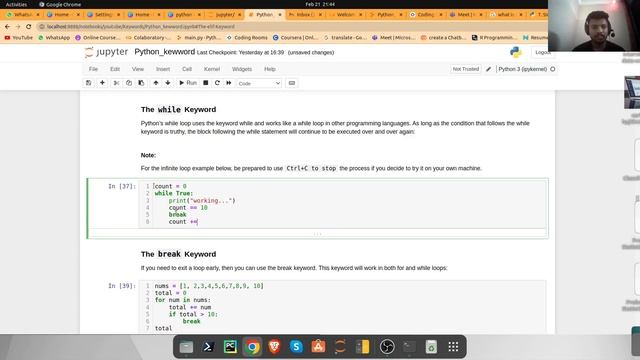Open the command palette keyboard icon
The image size is (640, 360).
coord(292,83)
